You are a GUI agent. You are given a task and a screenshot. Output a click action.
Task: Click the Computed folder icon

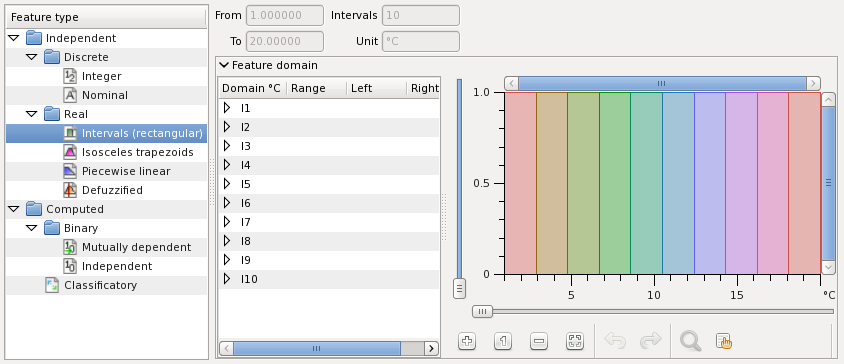click(x=34, y=208)
